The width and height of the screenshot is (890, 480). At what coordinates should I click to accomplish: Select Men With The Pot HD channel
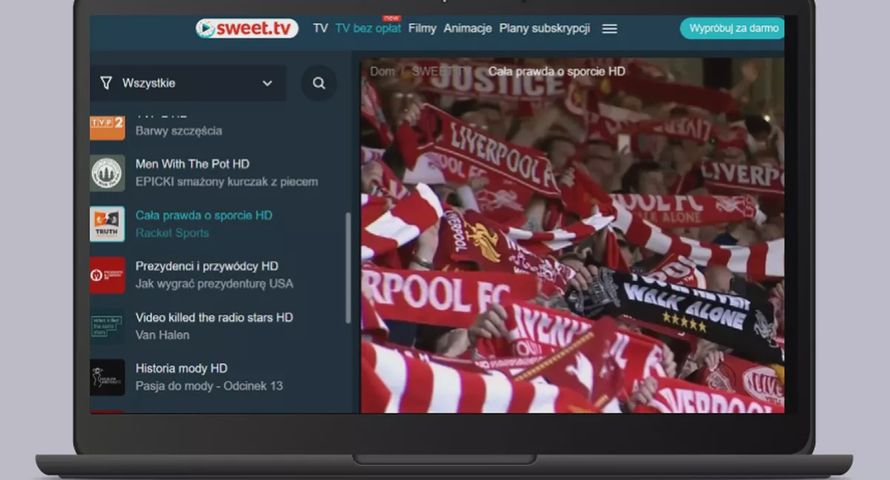tap(192, 164)
